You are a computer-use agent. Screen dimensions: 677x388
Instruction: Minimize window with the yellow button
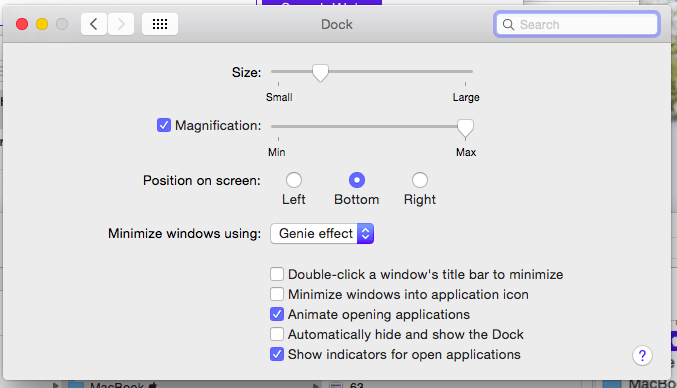[x=42, y=24]
